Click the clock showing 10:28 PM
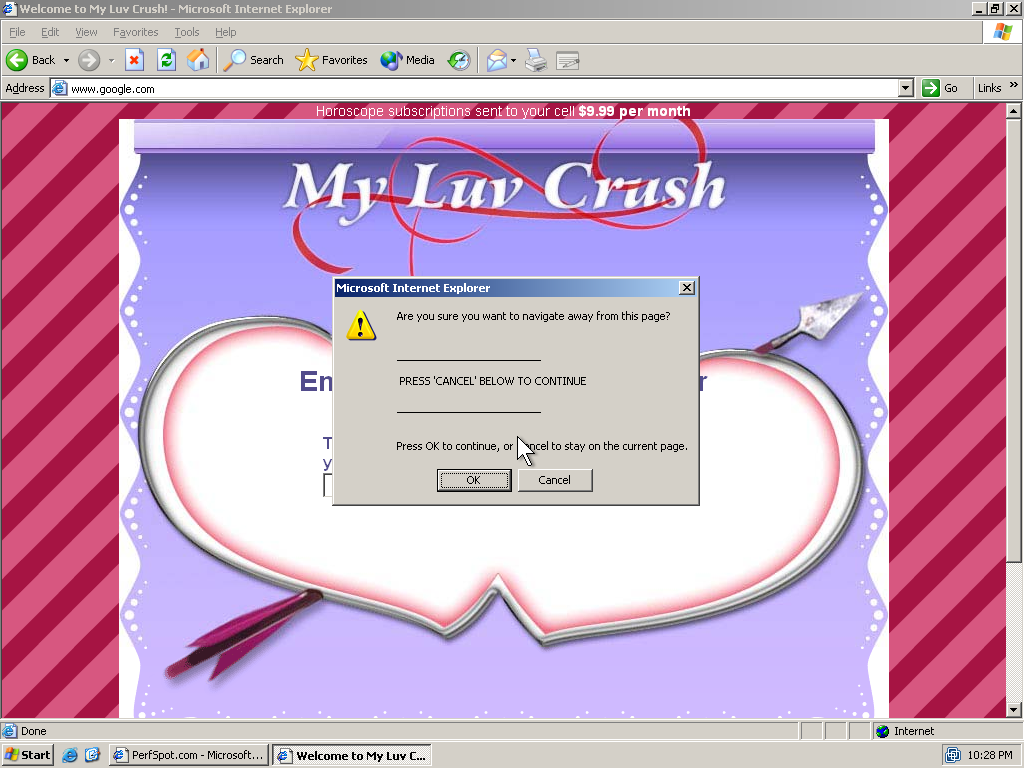The width and height of the screenshot is (1024, 768). [989, 756]
